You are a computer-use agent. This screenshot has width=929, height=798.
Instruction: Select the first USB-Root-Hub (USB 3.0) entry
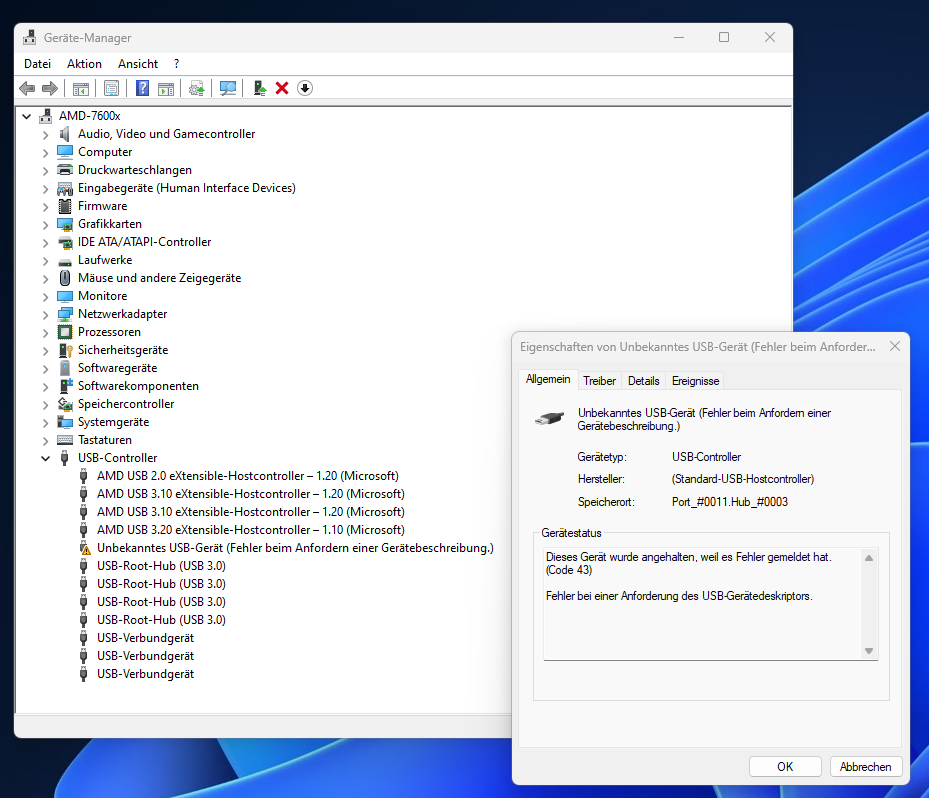tap(161, 566)
